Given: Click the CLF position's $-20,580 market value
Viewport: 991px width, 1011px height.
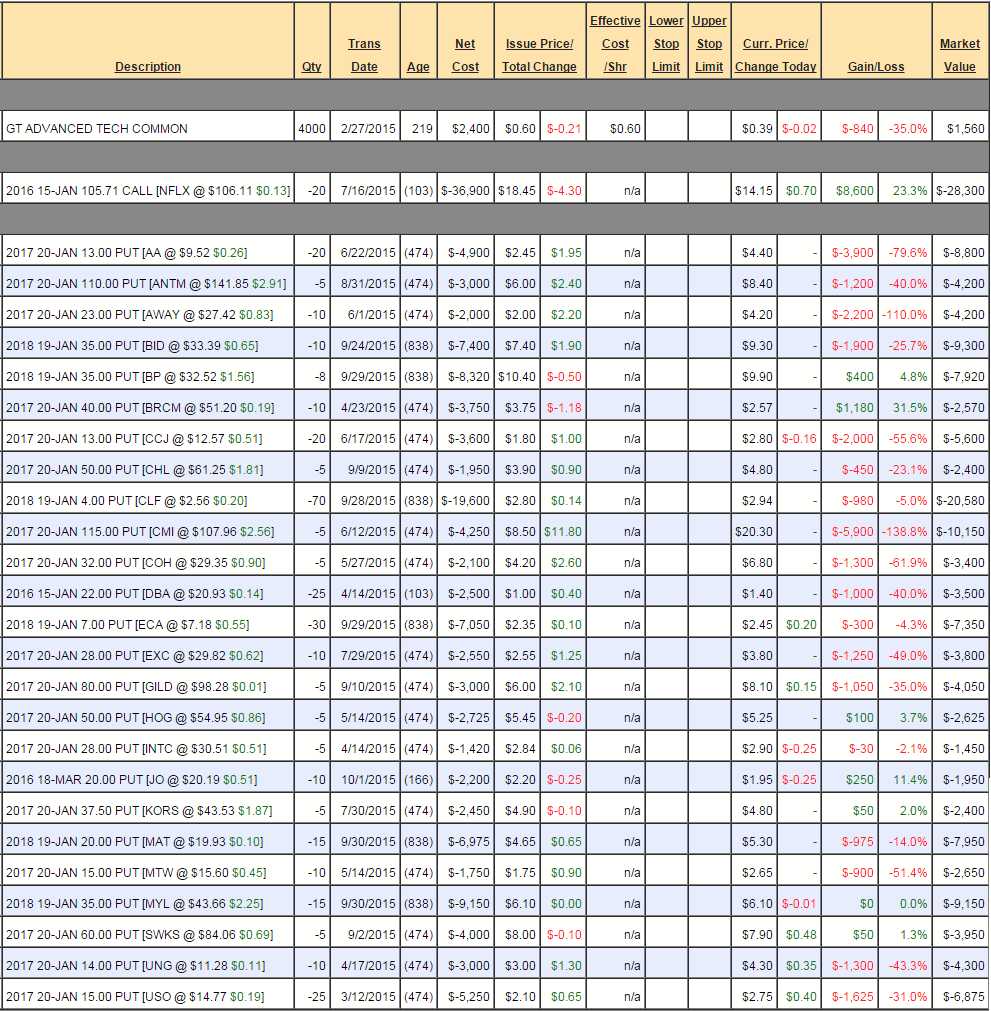Looking at the screenshot, I should (x=958, y=501).
